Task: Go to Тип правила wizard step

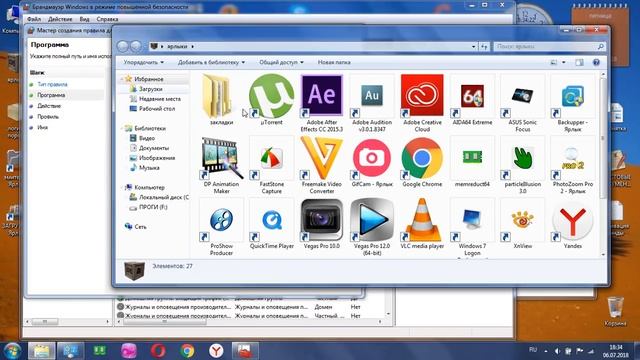Action: [x=52, y=84]
